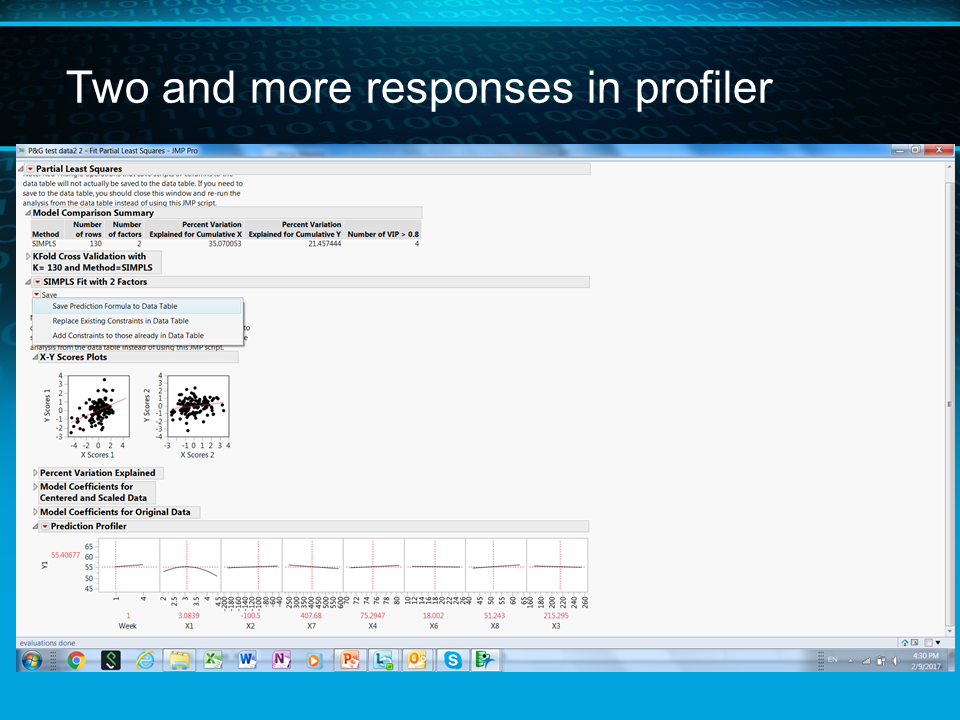Switch to PowerPoint on the taskbar
The image size is (960, 720).
(x=350, y=660)
